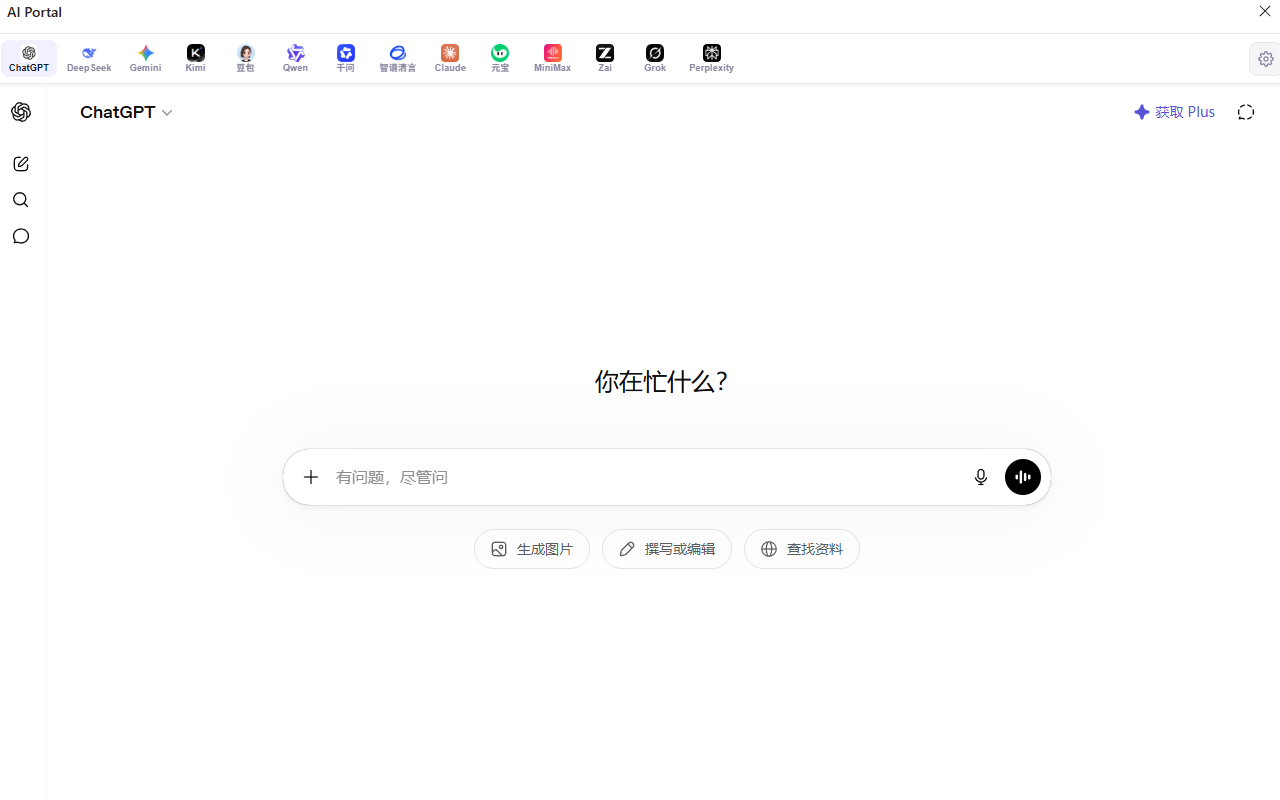This screenshot has height=800, width=1280.
Task: Select the Perplexity tab
Action: click(x=711, y=59)
